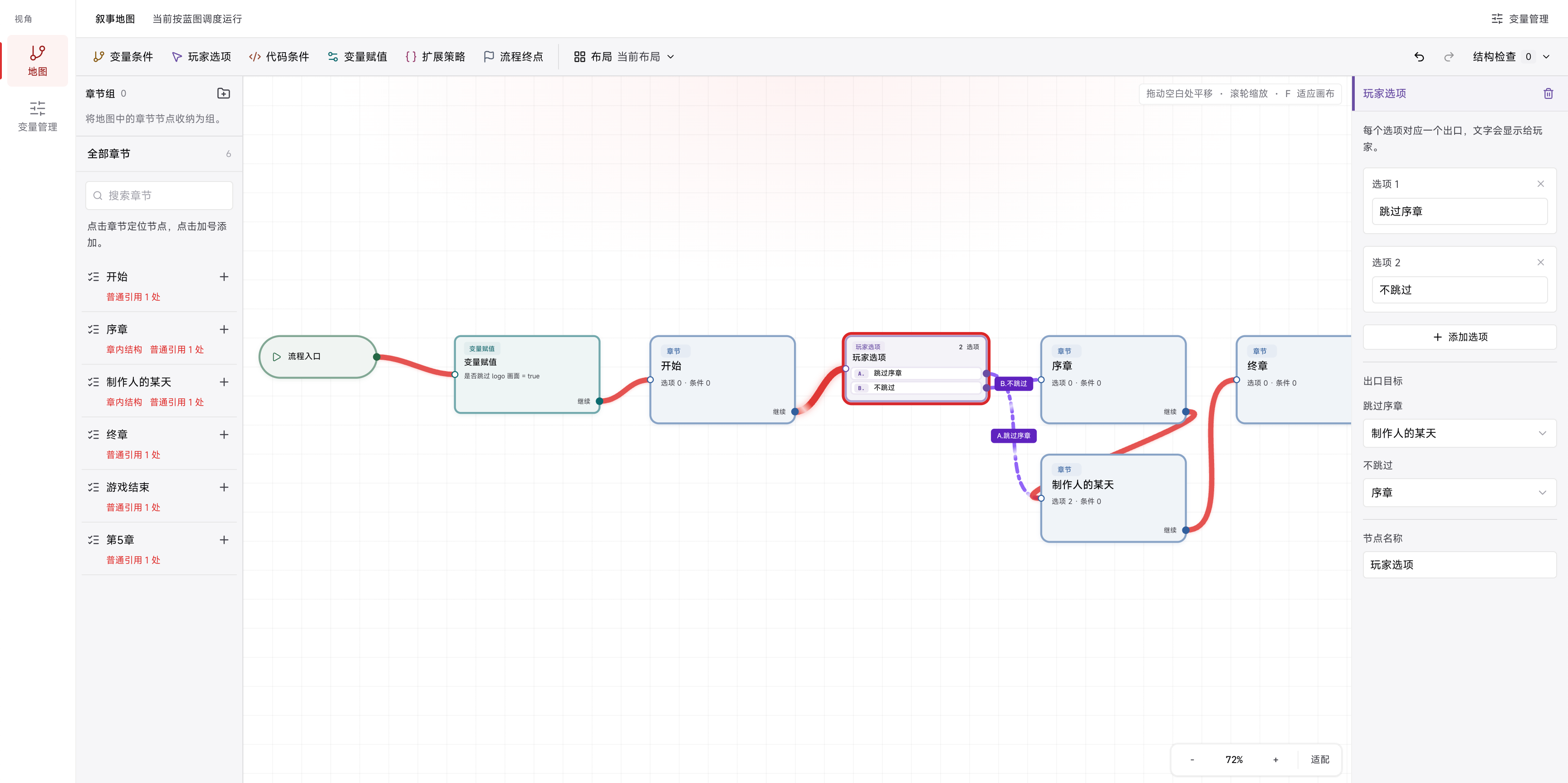
Task: Zoom in with the plus control
Action: [1275, 759]
